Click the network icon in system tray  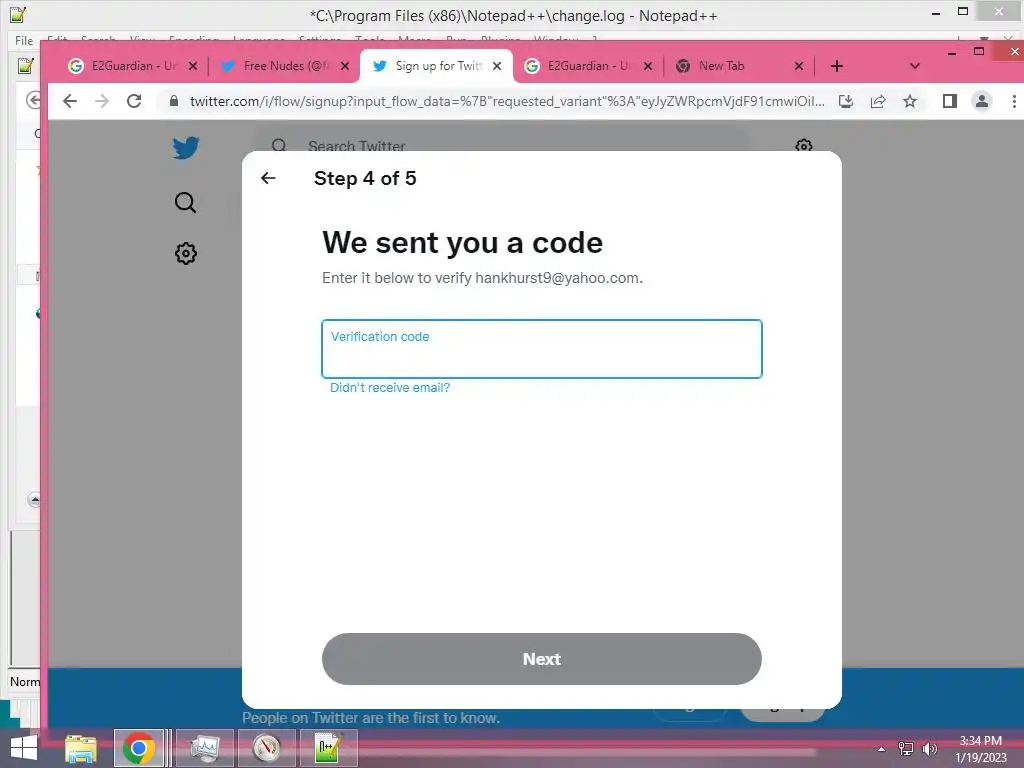coord(906,749)
